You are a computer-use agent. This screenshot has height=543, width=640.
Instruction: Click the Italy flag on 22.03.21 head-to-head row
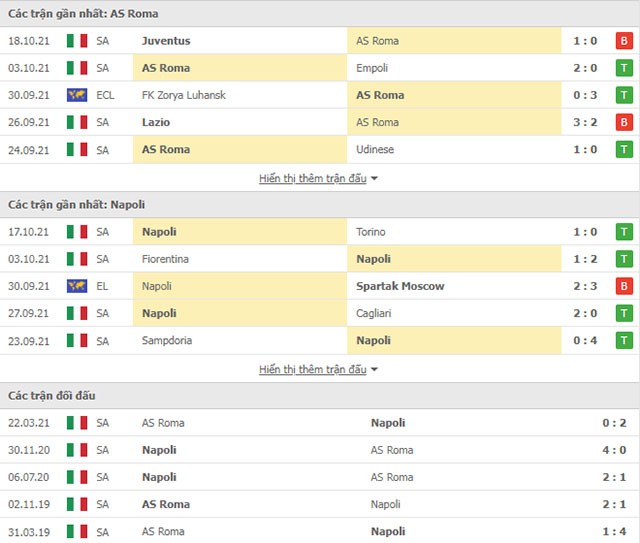[77, 423]
